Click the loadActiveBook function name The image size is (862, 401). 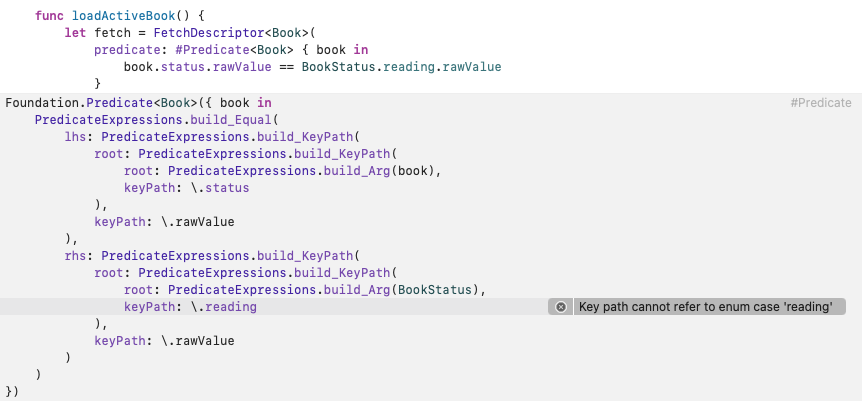tap(126, 16)
